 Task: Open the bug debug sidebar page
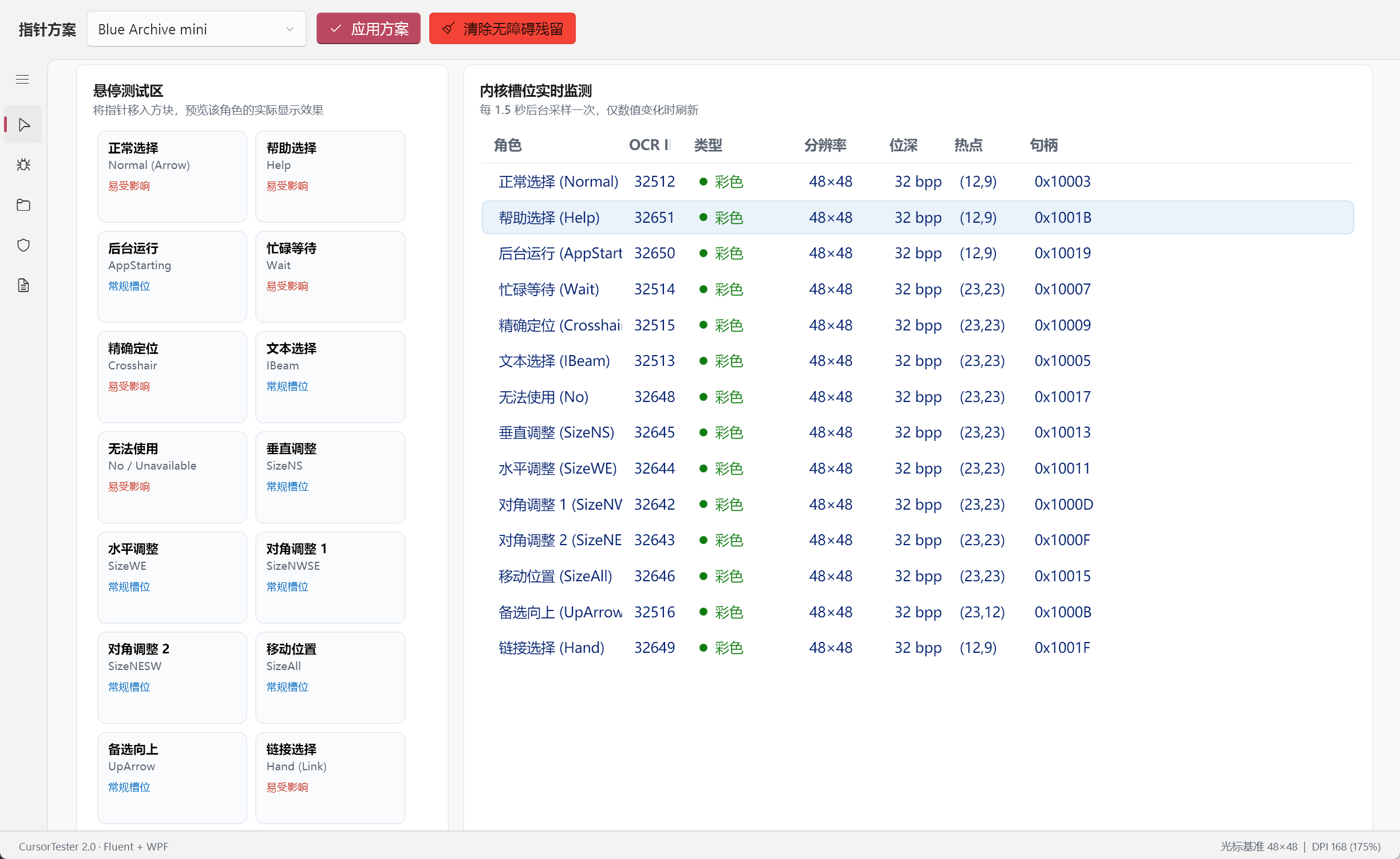click(x=23, y=165)
